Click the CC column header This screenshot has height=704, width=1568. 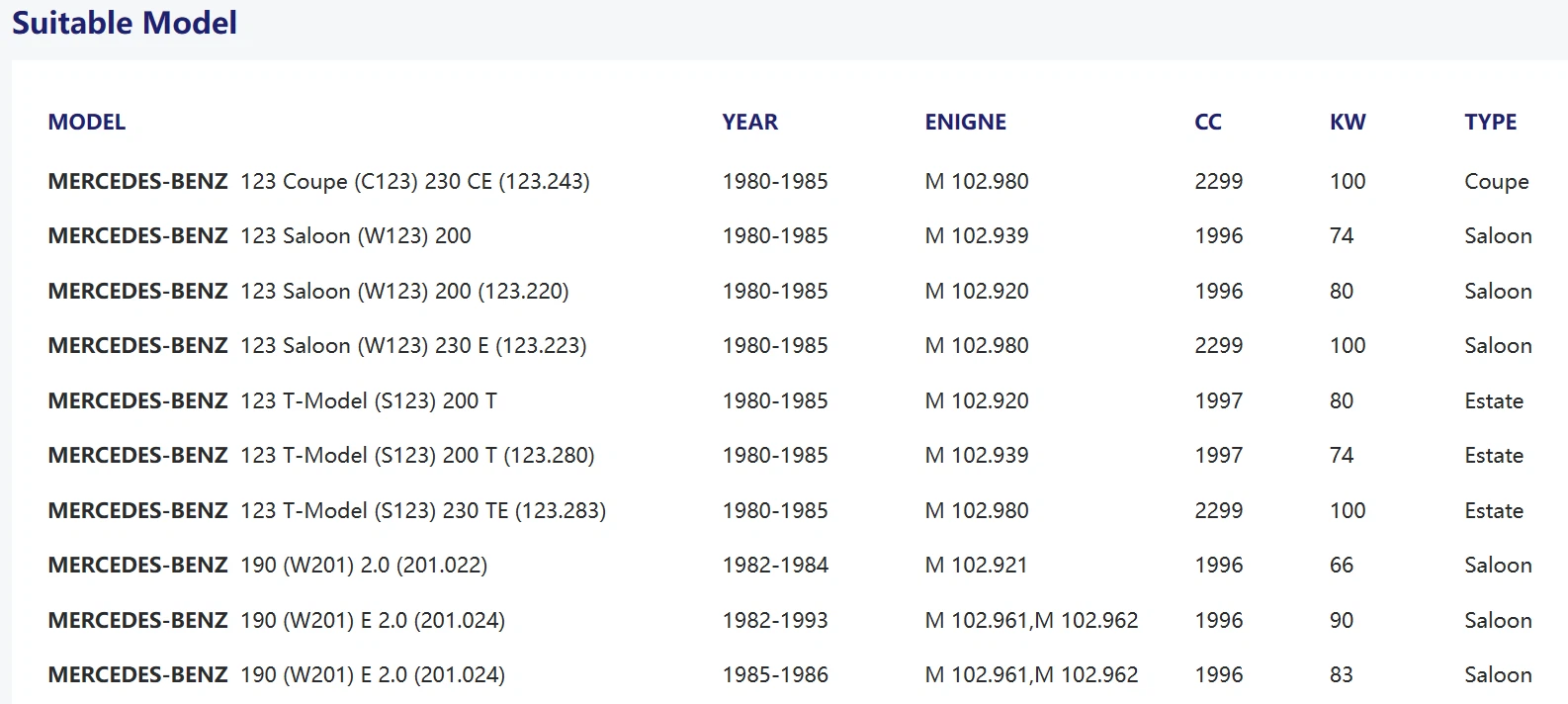(x=1208, y=122)
